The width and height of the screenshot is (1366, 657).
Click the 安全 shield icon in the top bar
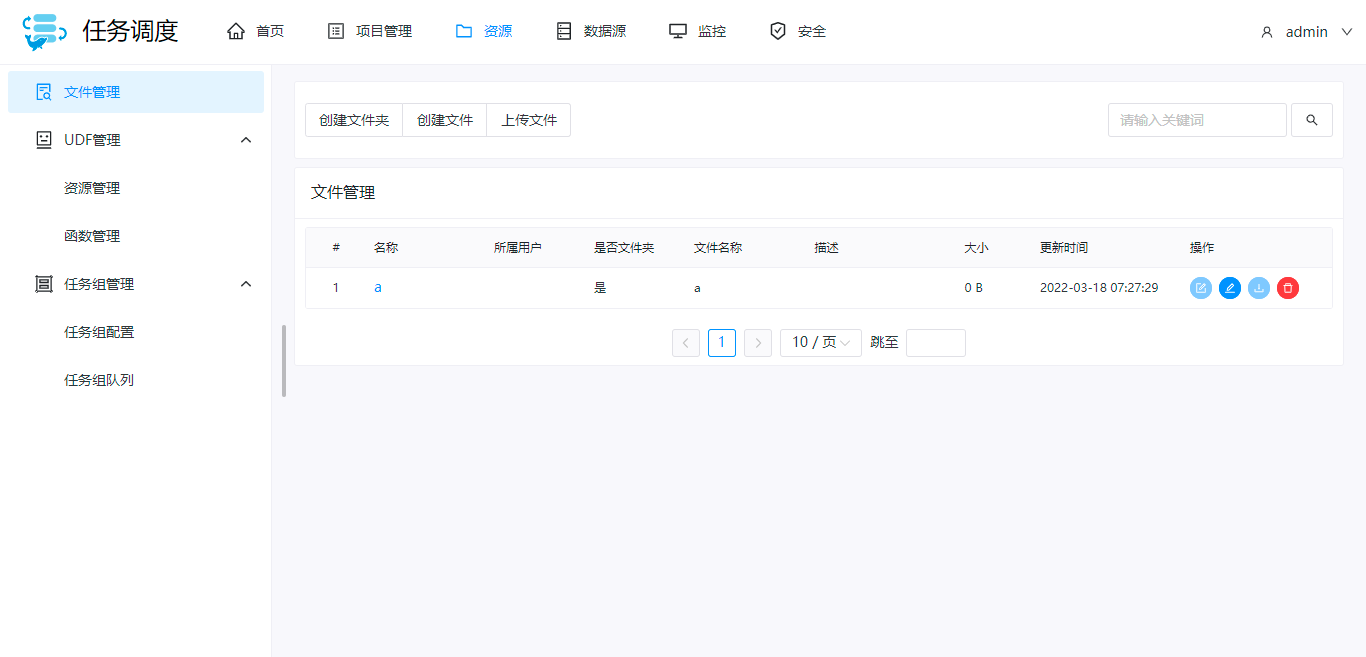coord(778,30)
